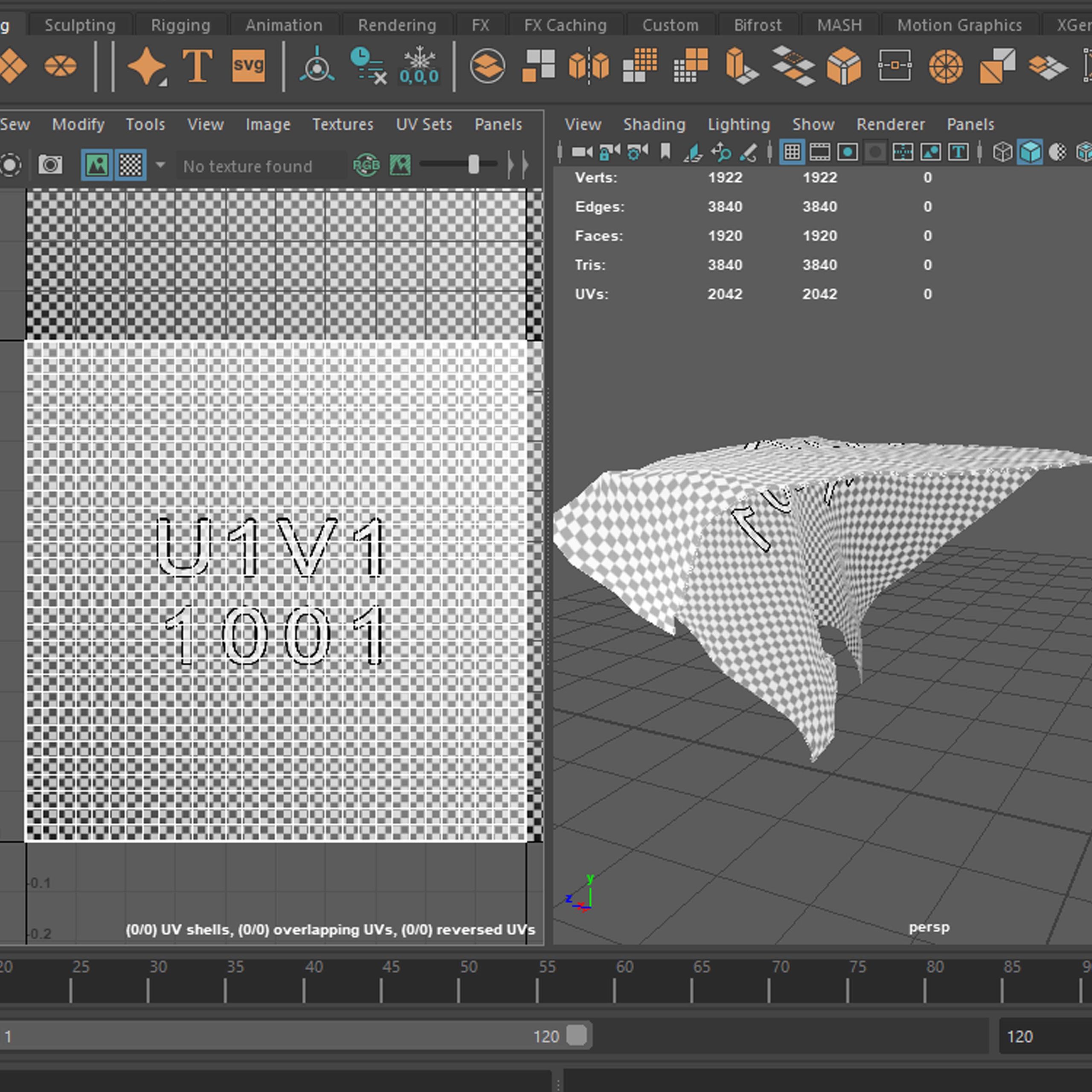1092x1092 pixels.
Task: Toggle the display image button in UV editor
Action: [x=97, y=165]
